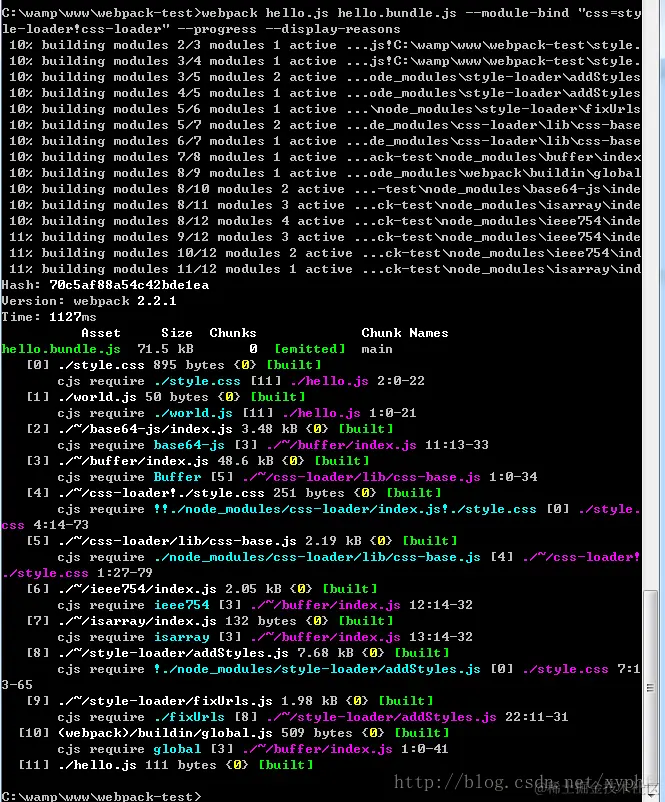Click the '[6] ./~/ieee754/index.js' line
Image resolution: width=665 pixels, height=802 pixels.
coord(202,589)
